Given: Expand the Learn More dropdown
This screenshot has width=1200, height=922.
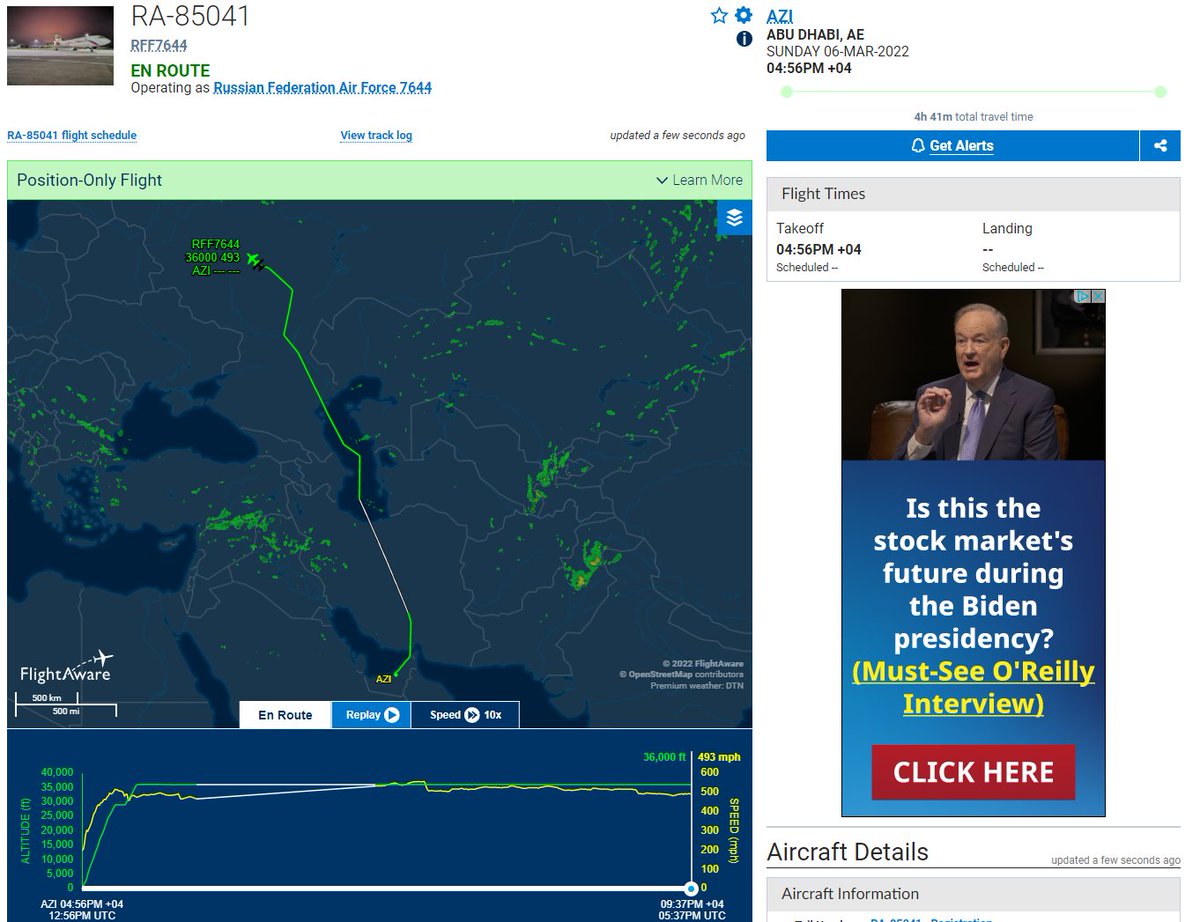Looking at the screenshot, I should [699, 180].
